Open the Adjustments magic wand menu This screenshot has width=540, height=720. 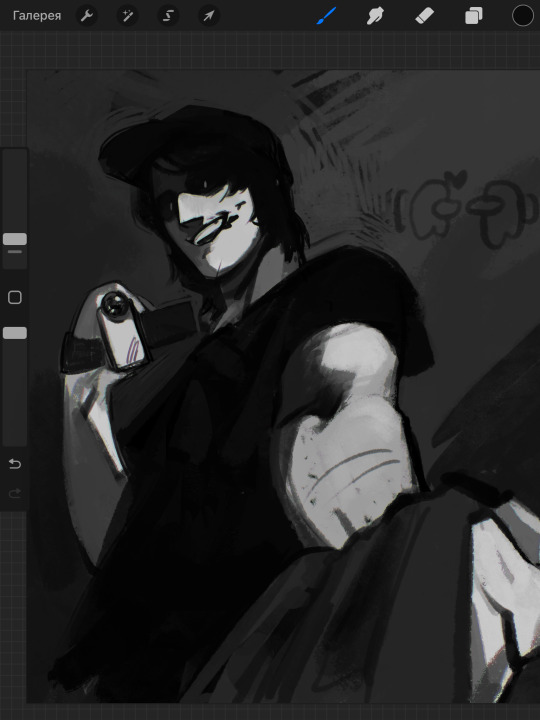click(x=127, y=16)
